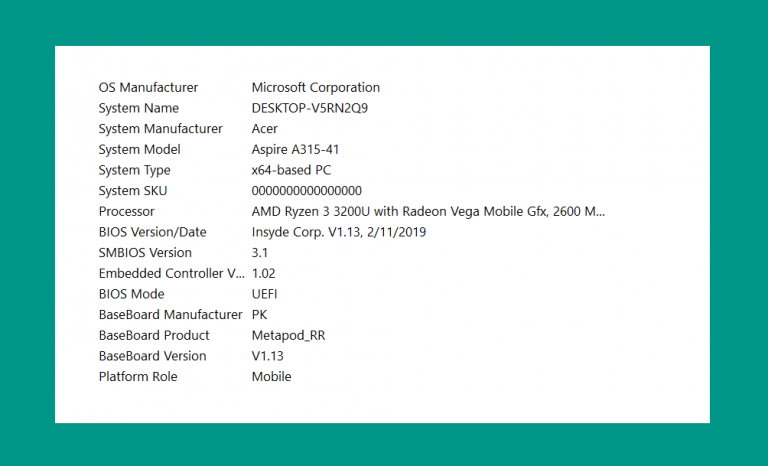Click the Aspire A315-41 model value
Viewport: 768px width, 466px height.
(x=295, y=149)
